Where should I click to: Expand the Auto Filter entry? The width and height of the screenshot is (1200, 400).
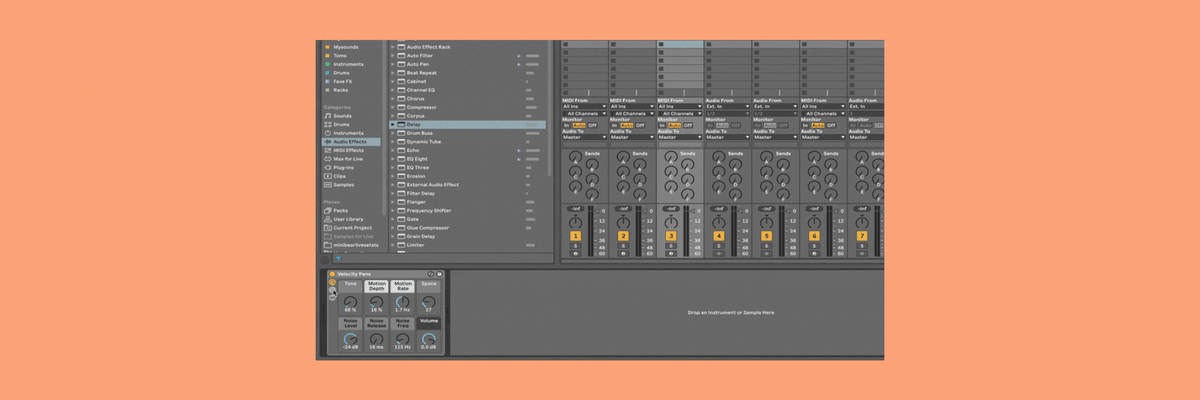(x=393, y=56)
